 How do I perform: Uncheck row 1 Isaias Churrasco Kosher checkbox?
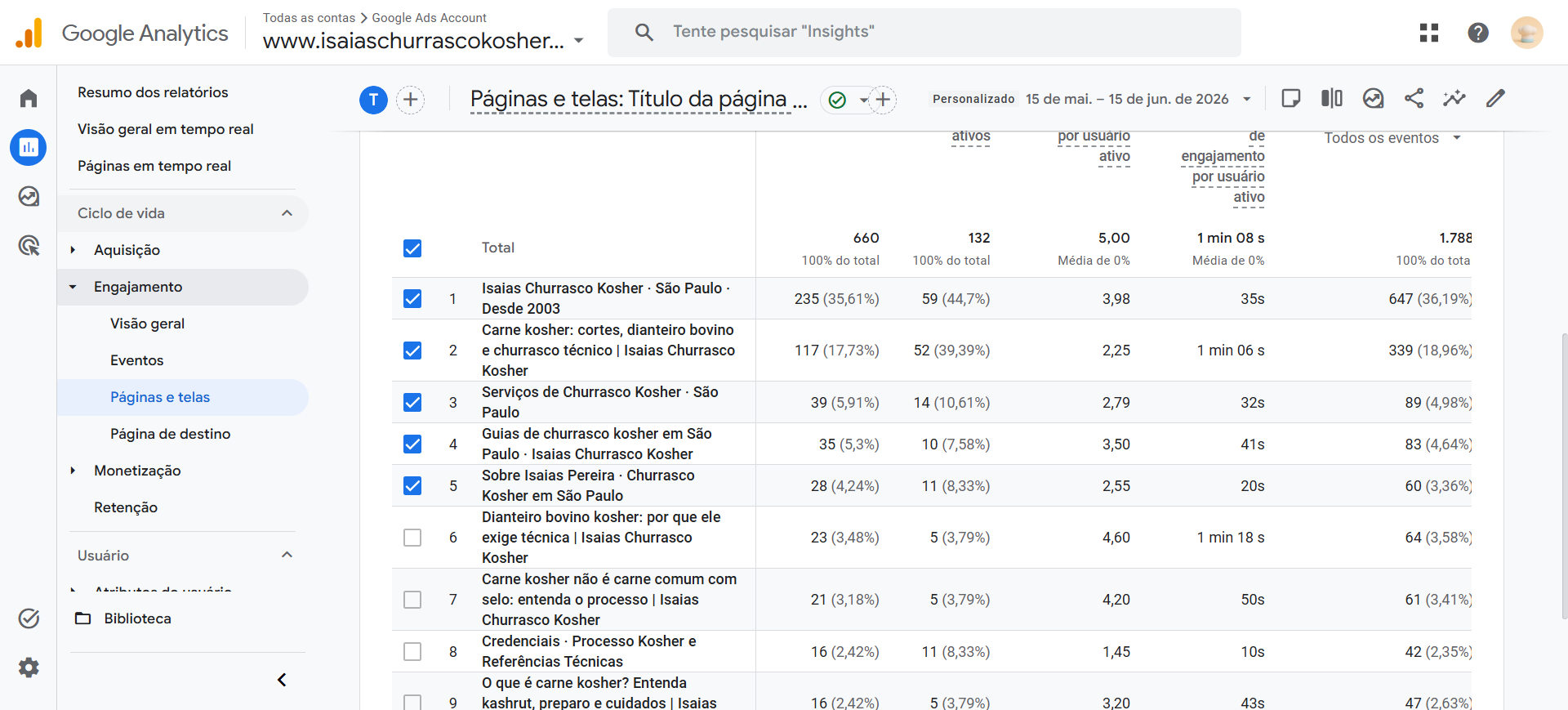pos(412,299)
